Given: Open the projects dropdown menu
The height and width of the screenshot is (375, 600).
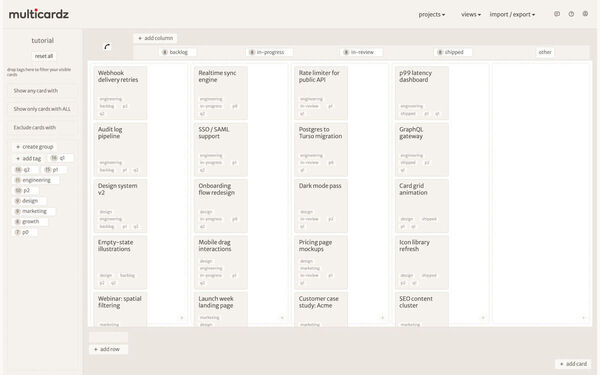Looking at the screenshot, I should point(432,15).
